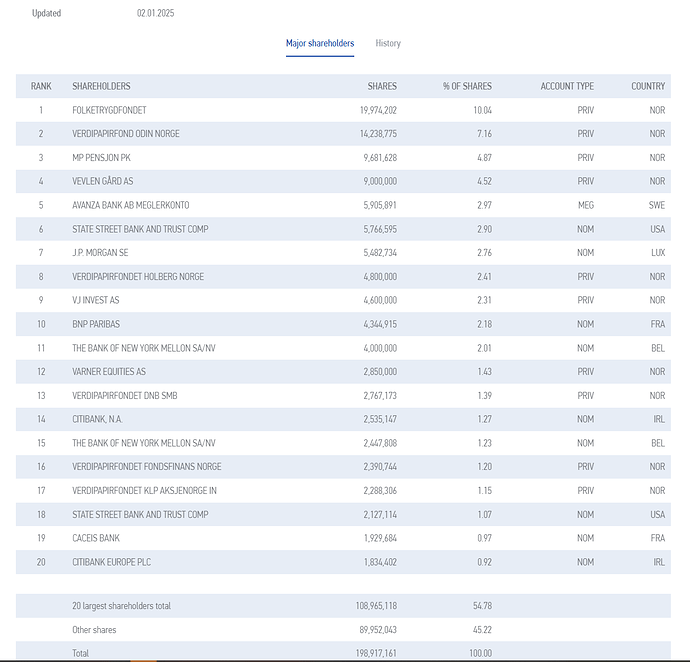Viewport: 690px width, 662px height.
Task: Select CITIBANK EUROPE PLC shareholder
Action: 111,562
